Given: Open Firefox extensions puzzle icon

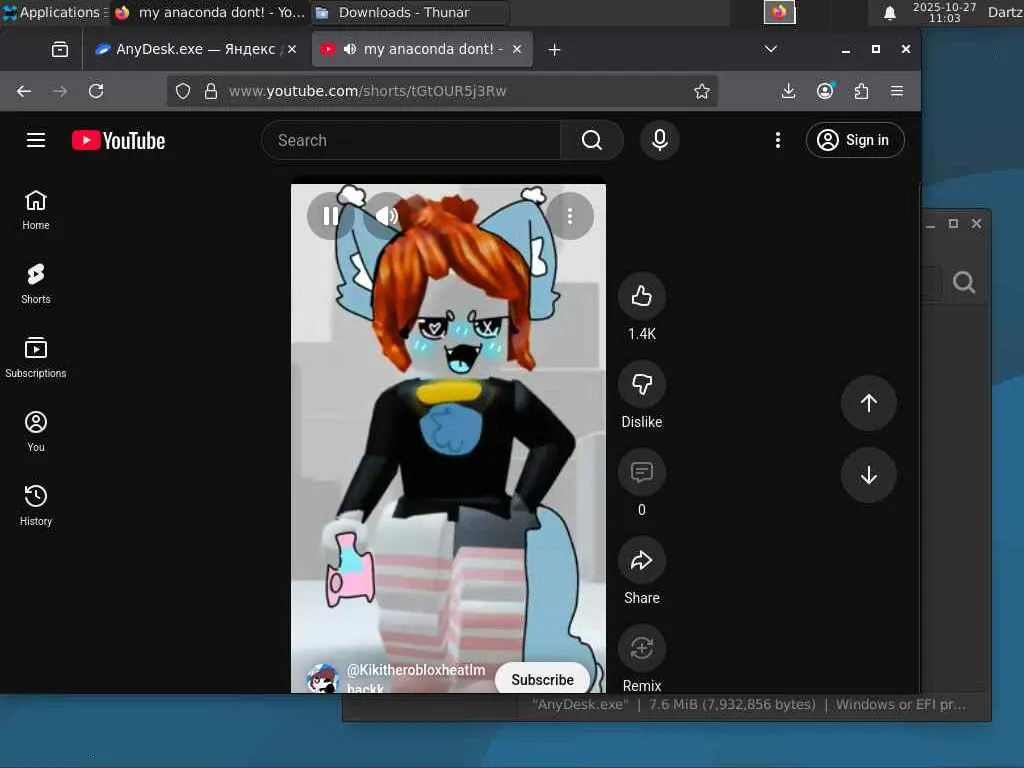Looking at the screenshot, I should click(861, 91).
